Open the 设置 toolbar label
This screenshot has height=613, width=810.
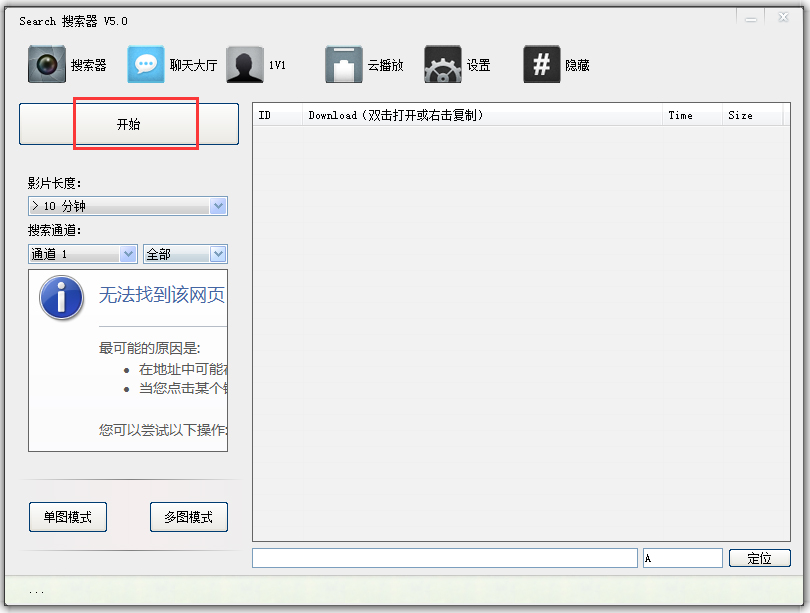[x=478, y=65]
